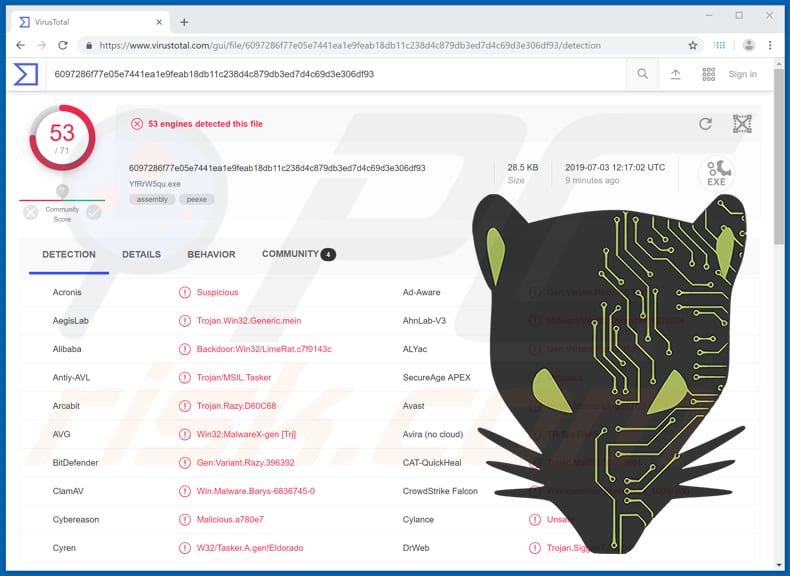790x576 pixels.
Task: Click the BitDefender engine name
Action: click(76, 463)
